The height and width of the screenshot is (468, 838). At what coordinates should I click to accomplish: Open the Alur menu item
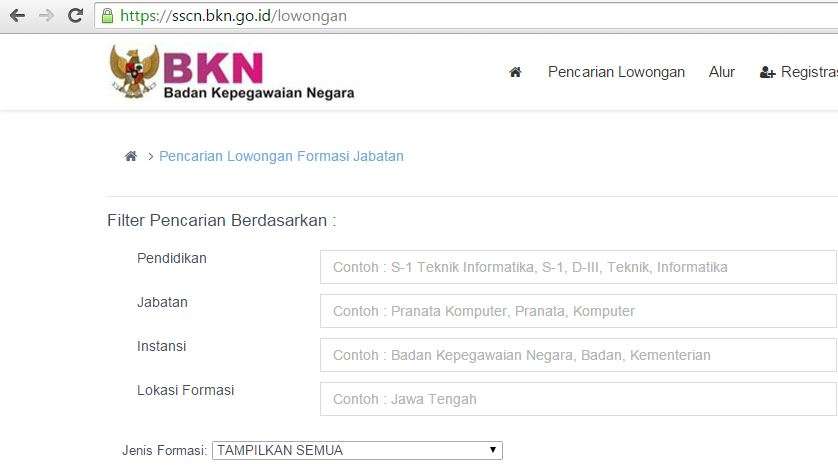721,72
